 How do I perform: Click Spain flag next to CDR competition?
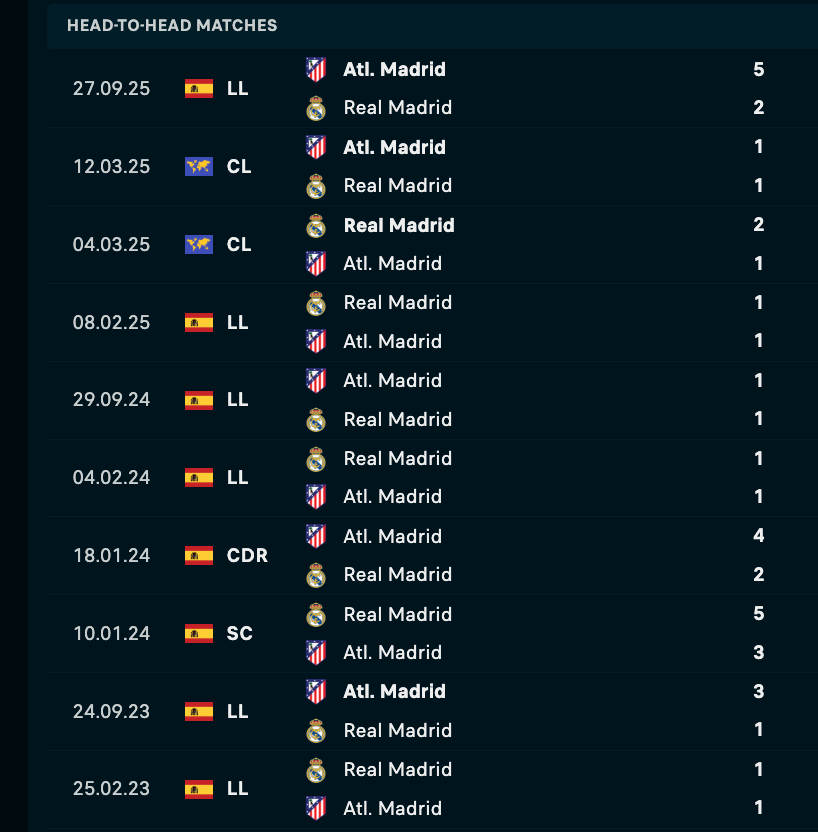tap(199, 555)
